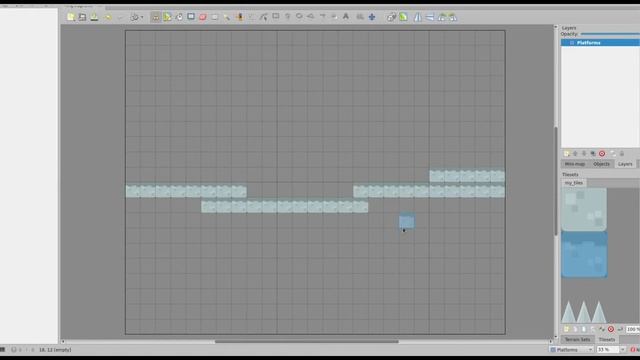Click the vertical scrollbar beside the map
The image size is (640, 360).
pyautogui.click(x=556, y=181)
